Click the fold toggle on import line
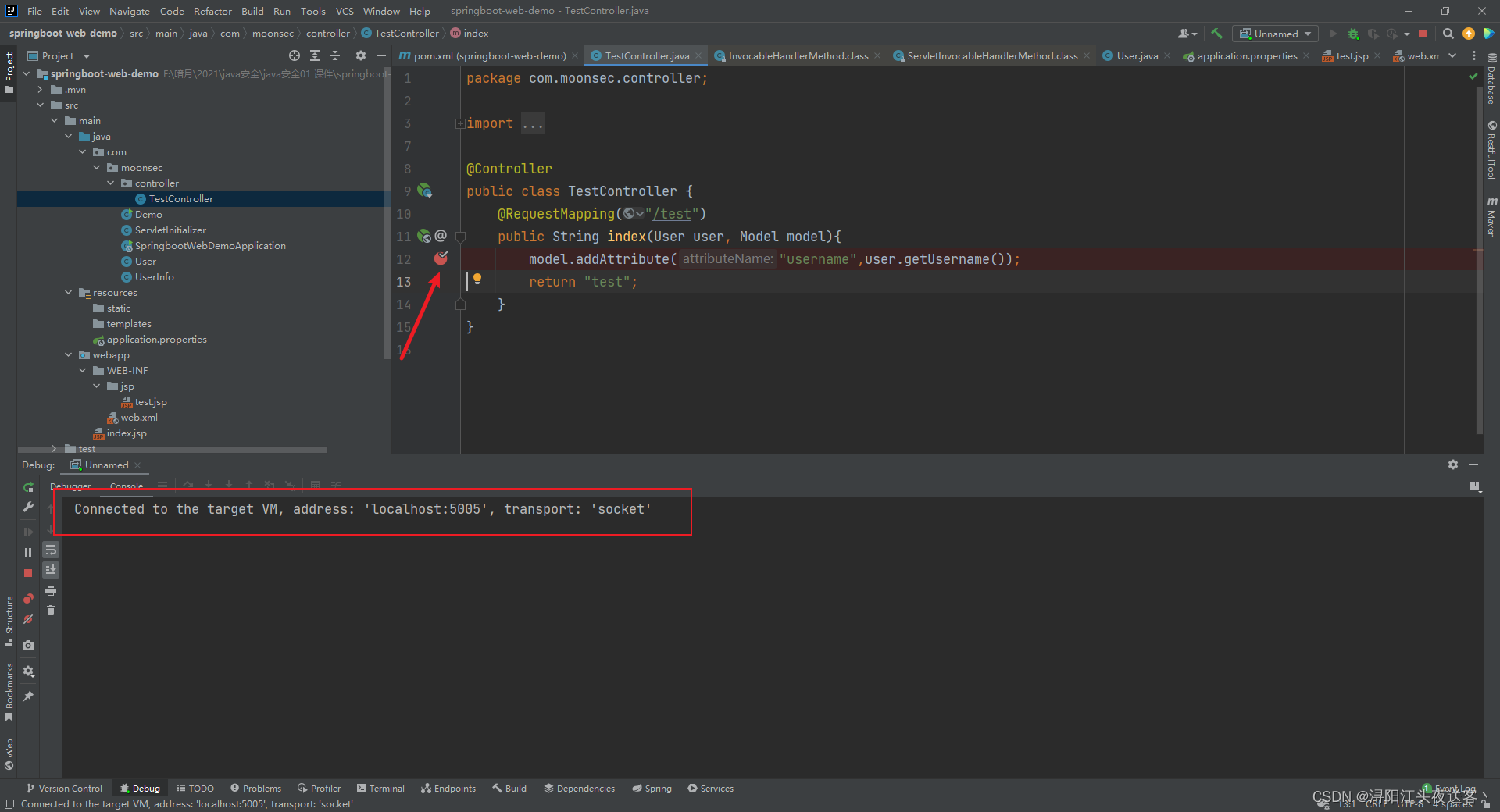 tap(460, 123)
